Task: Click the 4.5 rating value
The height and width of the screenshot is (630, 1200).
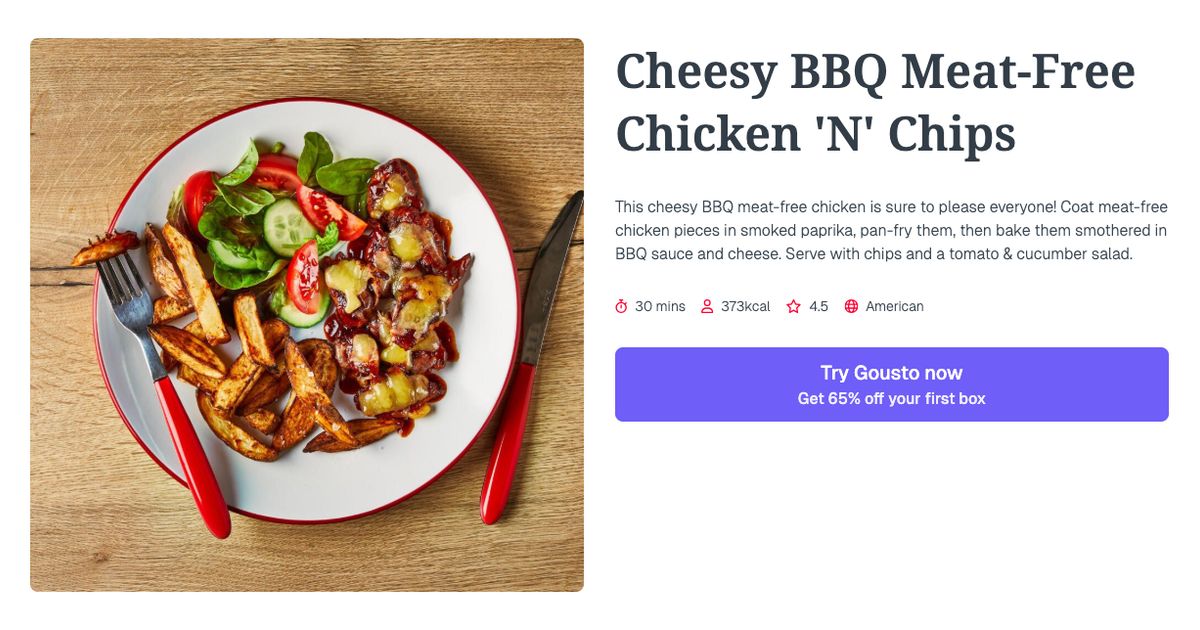Action: tap(819, 306)
